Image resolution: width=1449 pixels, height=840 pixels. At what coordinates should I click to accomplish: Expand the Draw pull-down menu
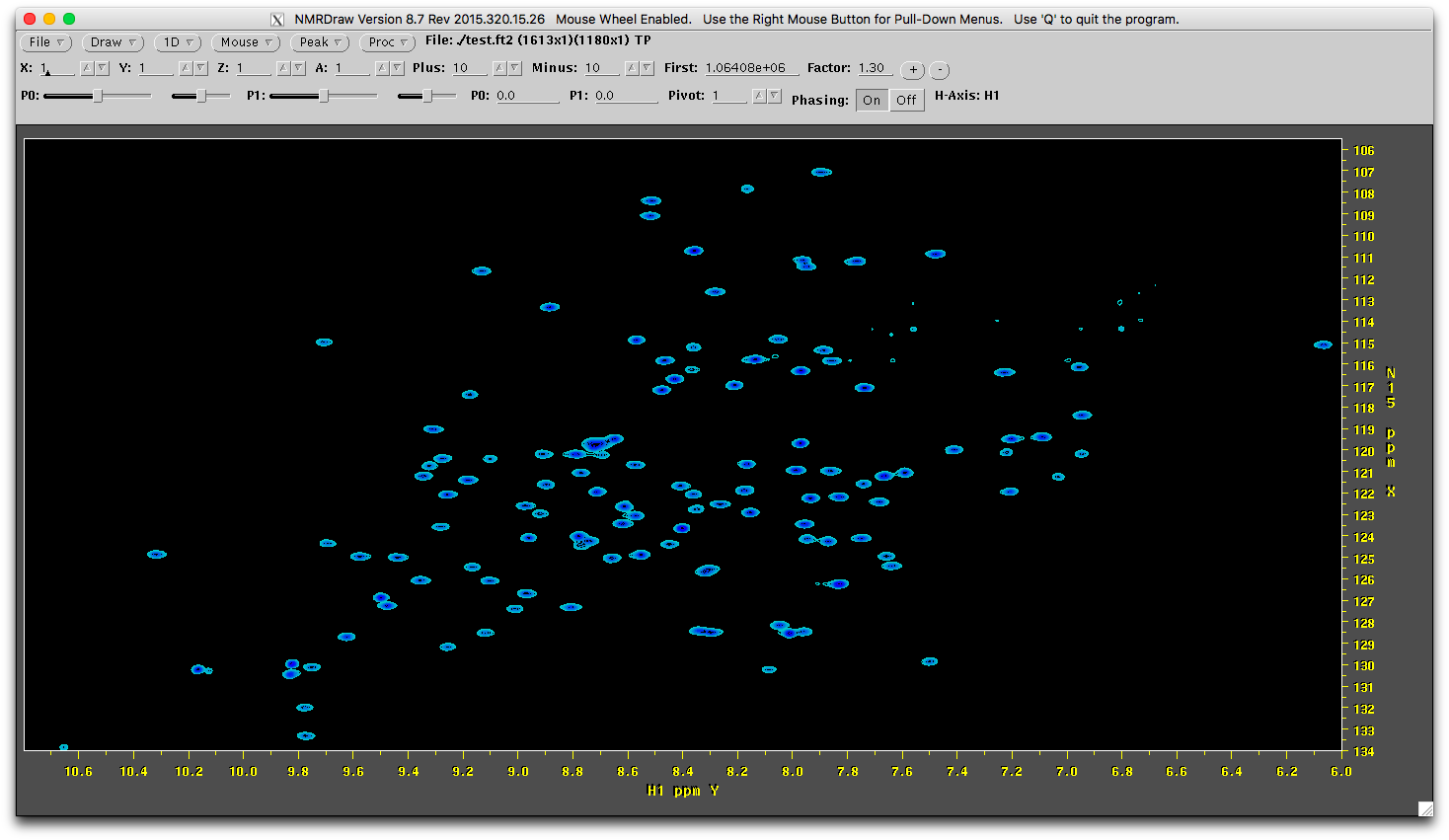click(114, 42)
